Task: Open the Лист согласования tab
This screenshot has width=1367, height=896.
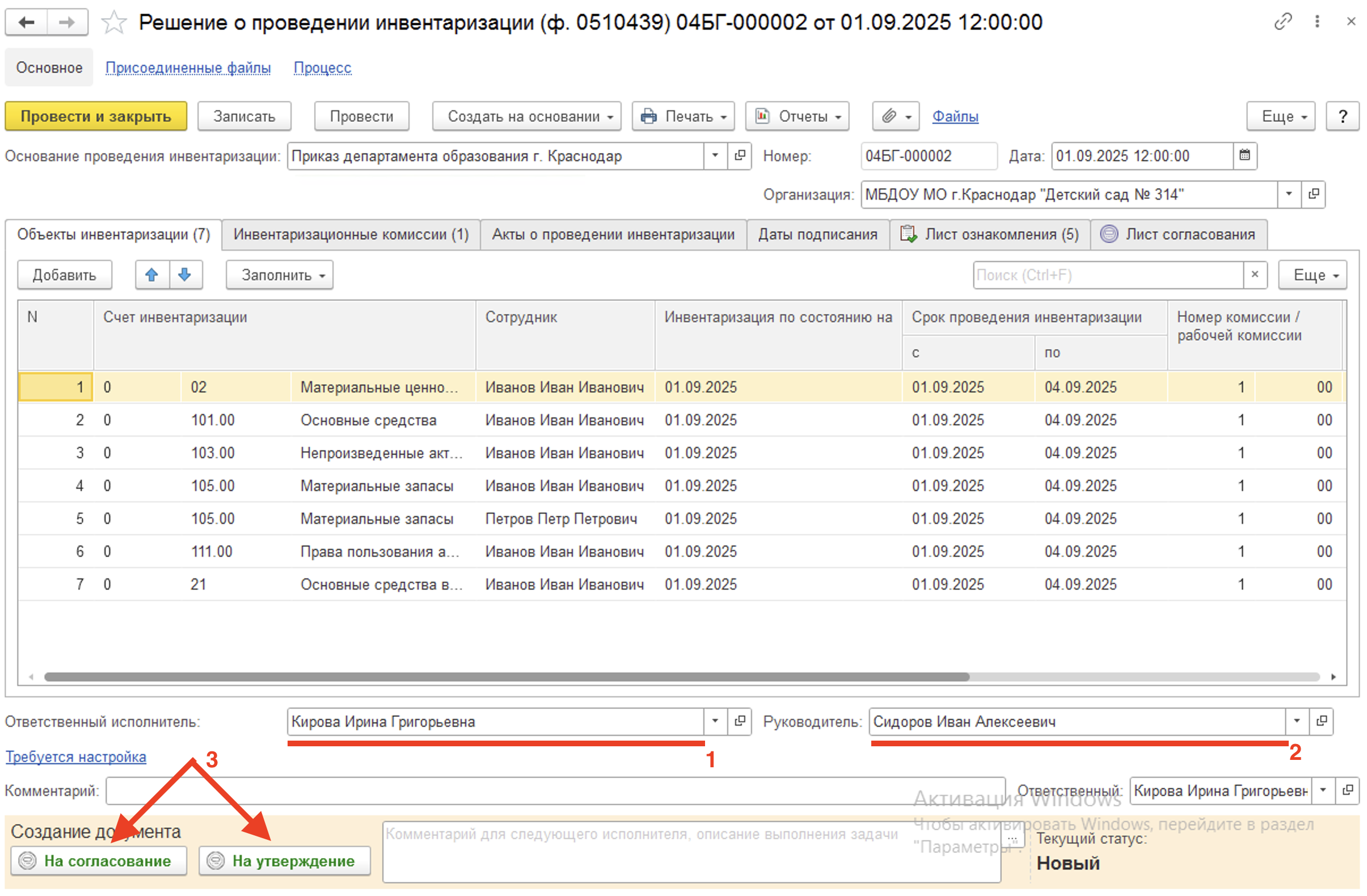Action: pyautogui.click(x=1179, y=234)
